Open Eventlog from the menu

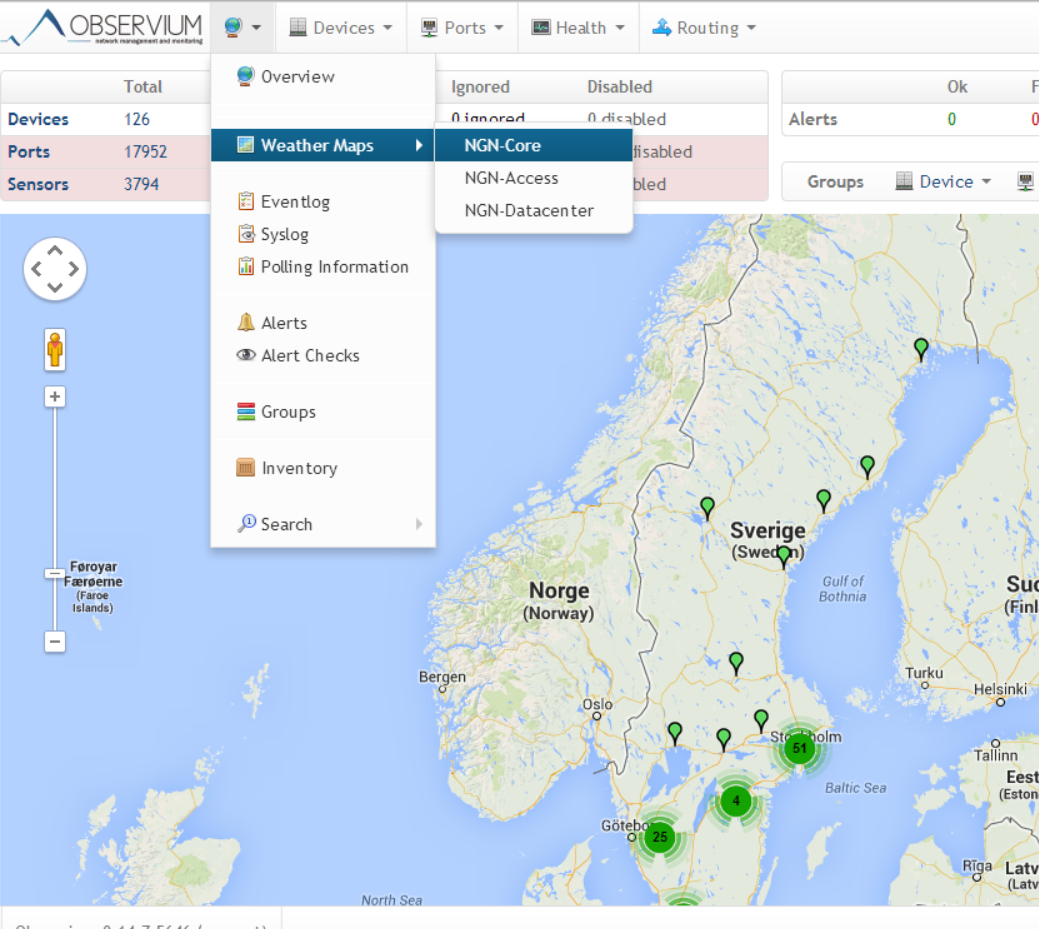pos(323,201)
